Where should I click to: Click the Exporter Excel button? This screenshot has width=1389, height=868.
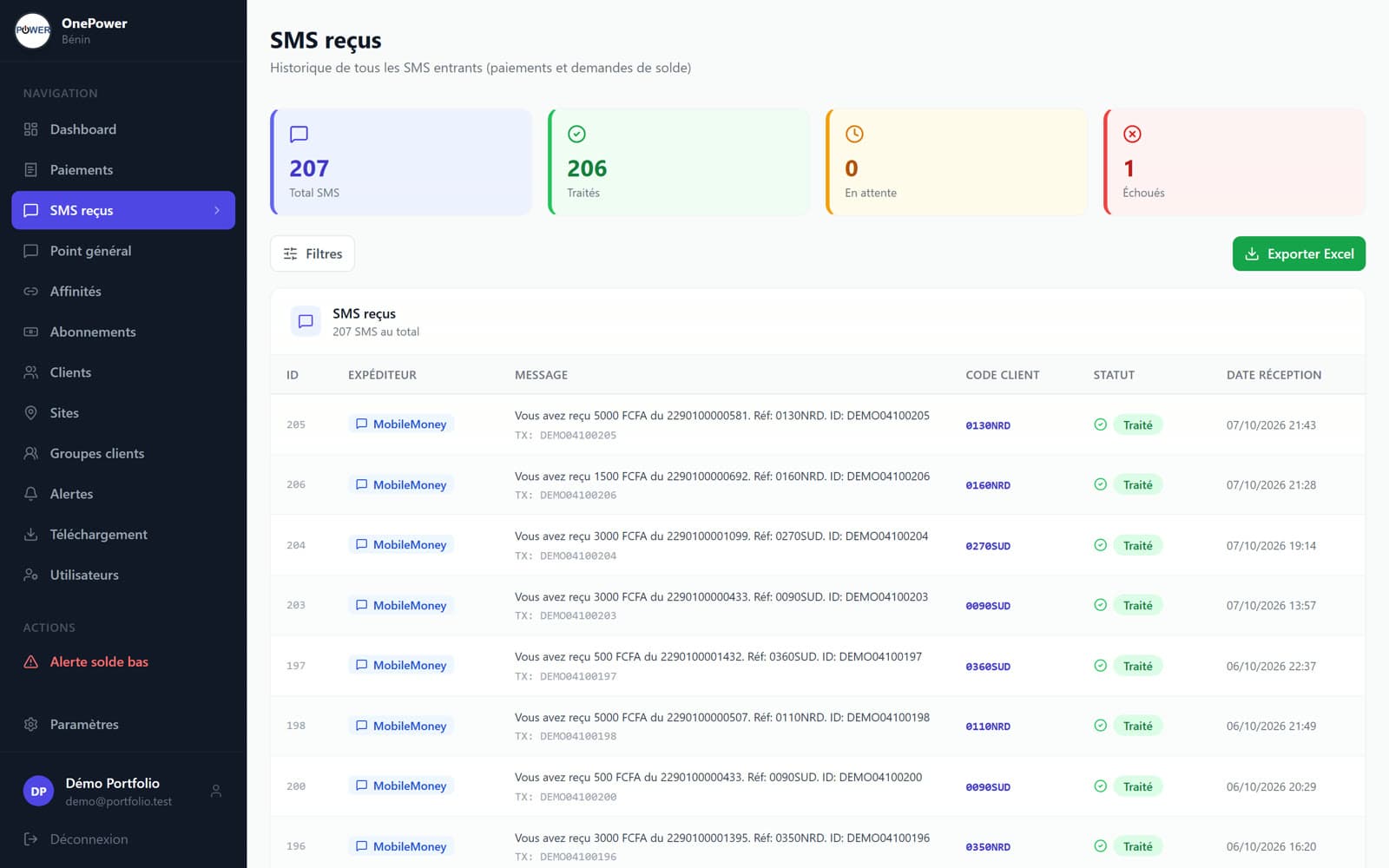click(x=1299, y=253)
